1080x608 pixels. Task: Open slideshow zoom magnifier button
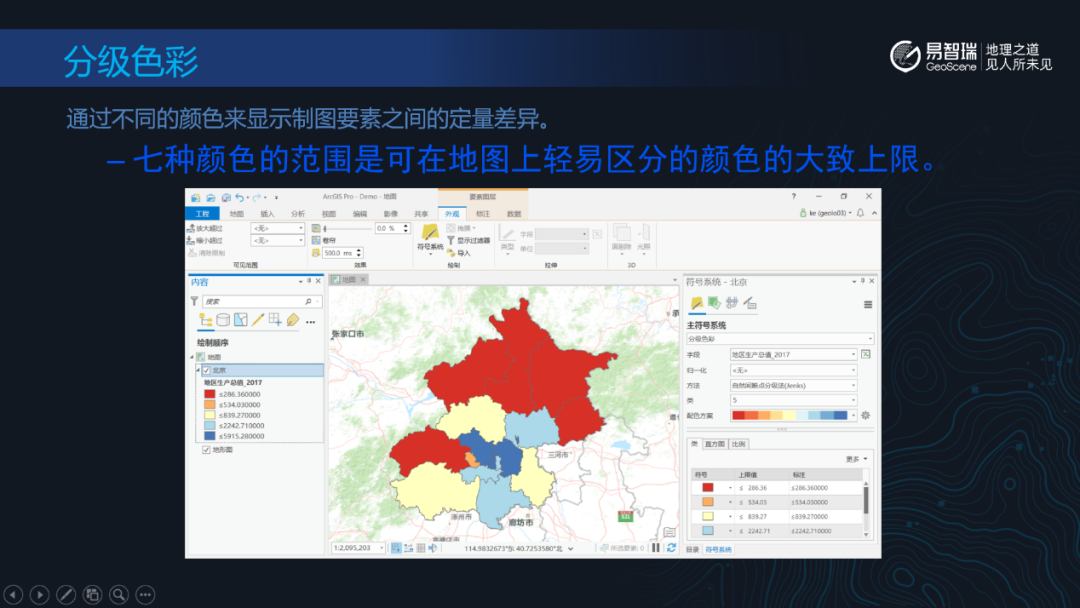pos(119,594)
